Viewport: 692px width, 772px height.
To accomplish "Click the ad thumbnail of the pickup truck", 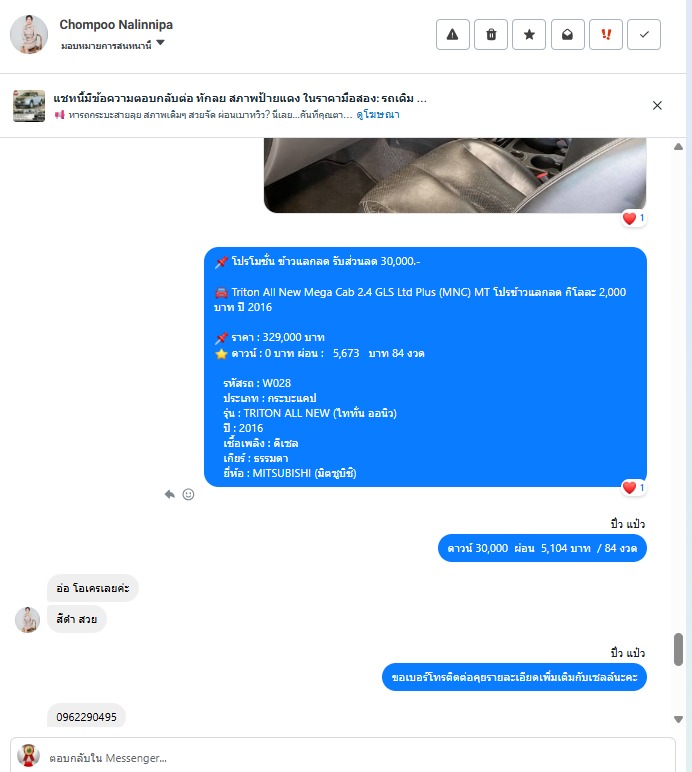I will click(29, 106).
